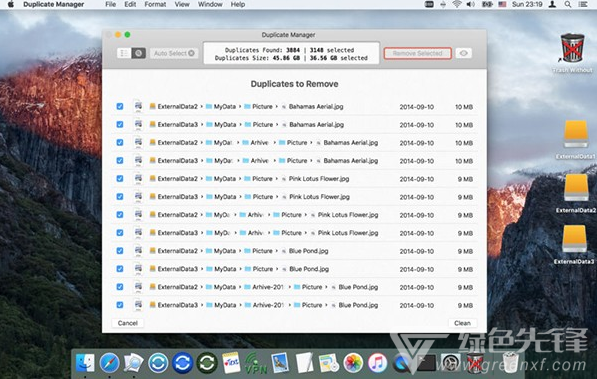Select the magnifier view toolbar icon
The image size is (597, 379).
pos(139,53)
